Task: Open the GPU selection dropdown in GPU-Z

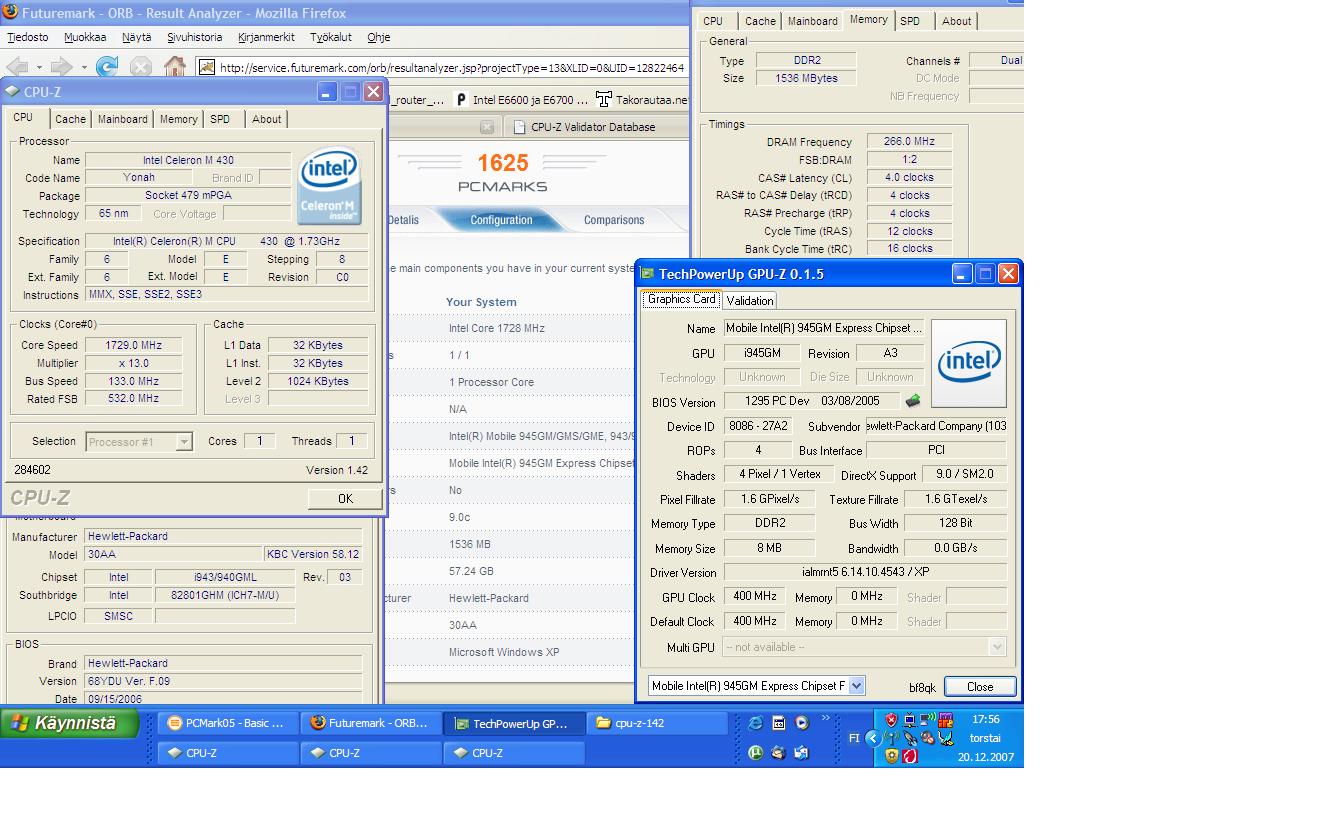Action: [x=856, y=685]
